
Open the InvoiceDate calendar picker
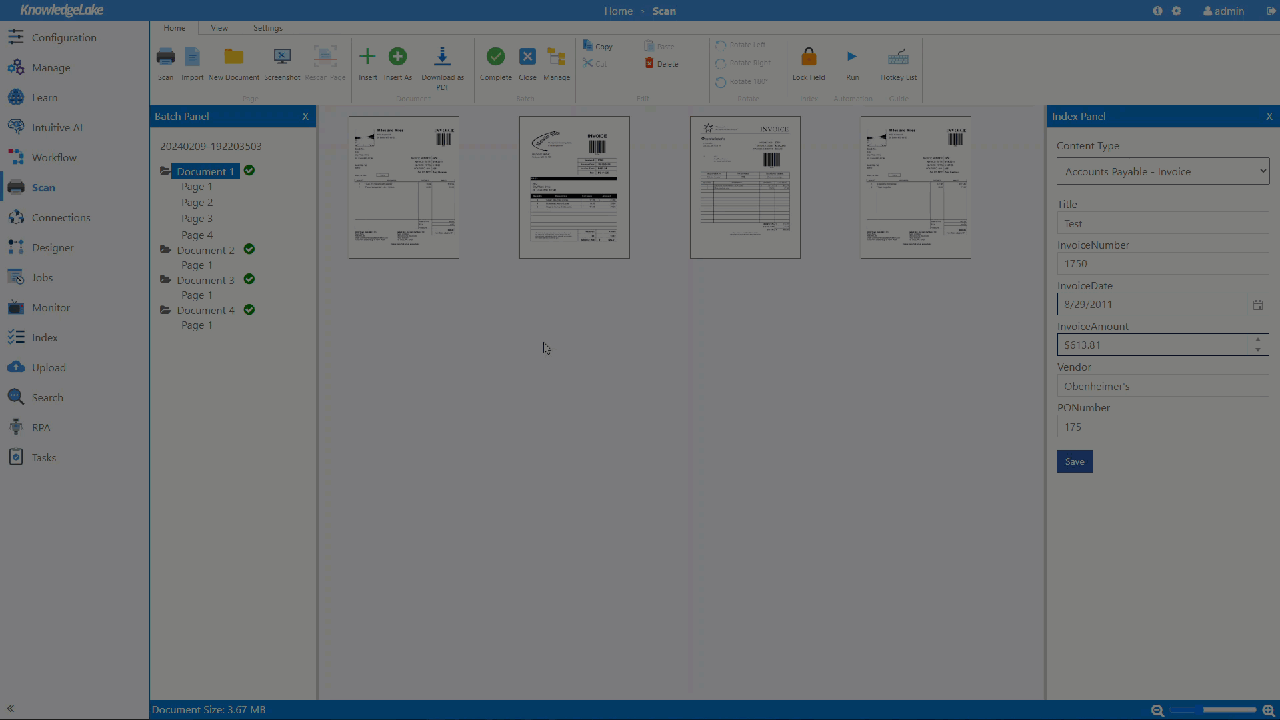[x=1258, y=304]
